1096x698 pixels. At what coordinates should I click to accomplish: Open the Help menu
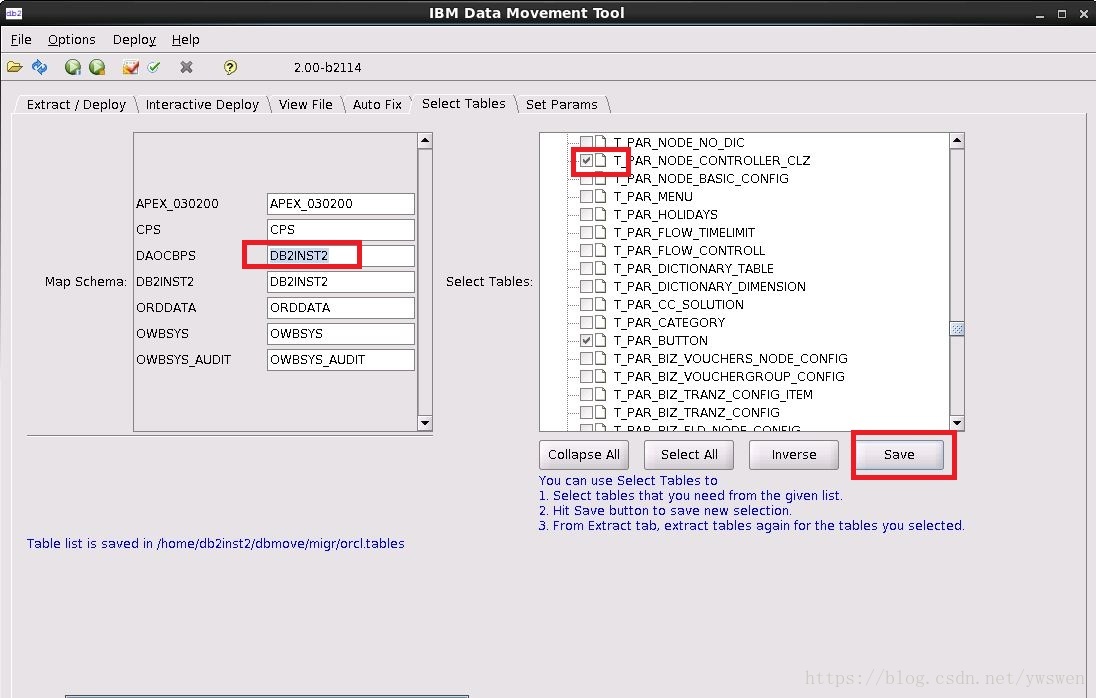[x=185, y=40]
